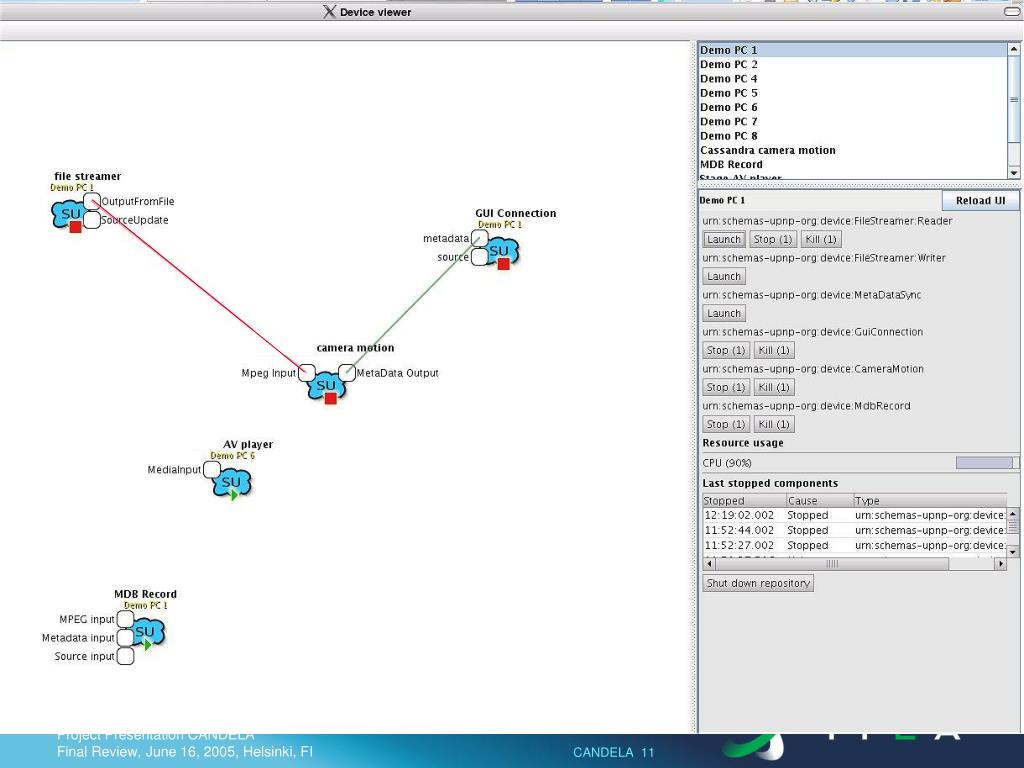Click device list scroll up arrow
Viewport: 1024px width, 768px height.
point(1014,49)
